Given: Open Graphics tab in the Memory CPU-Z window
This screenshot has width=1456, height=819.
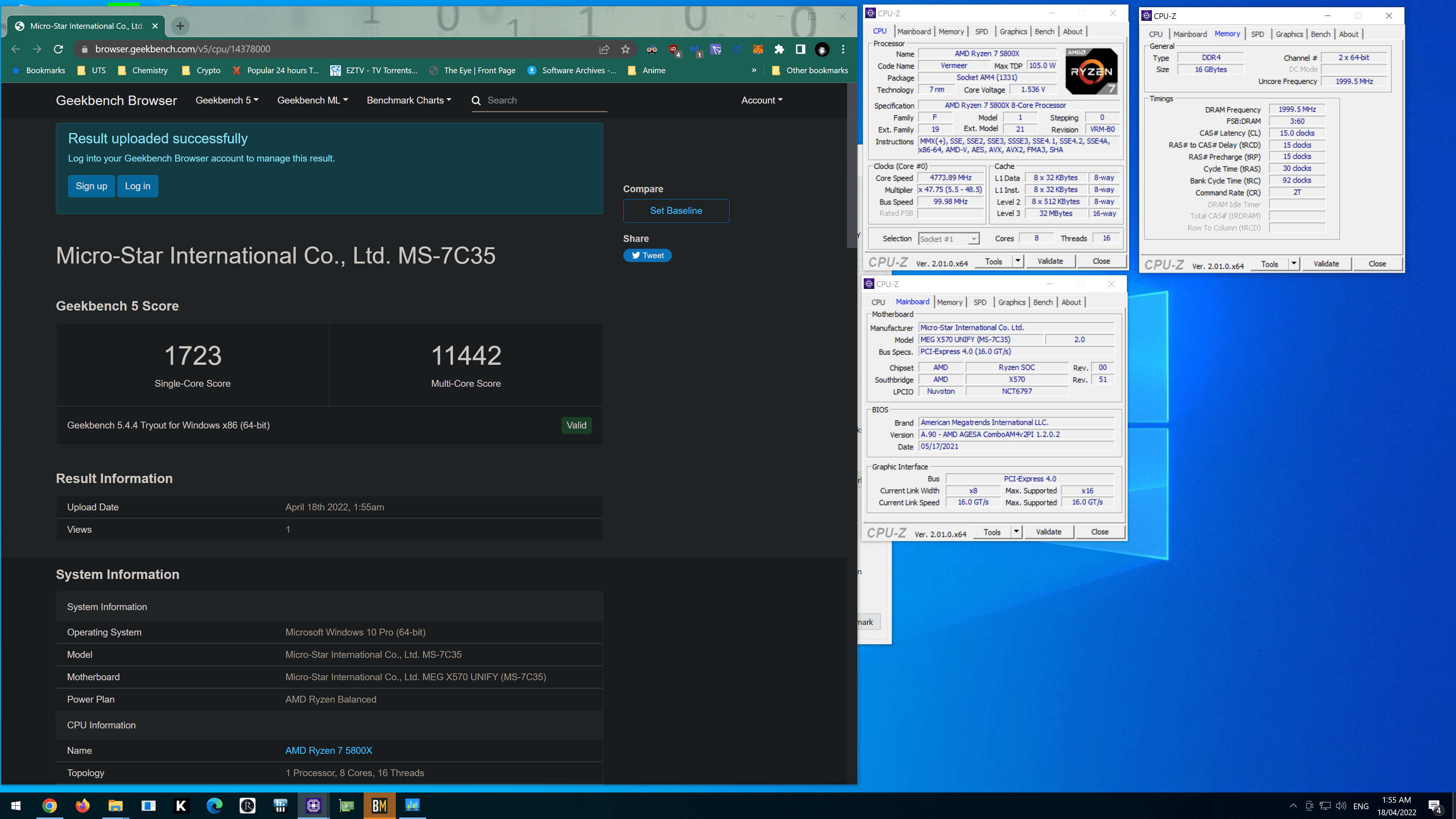Looking at the screenshot, I should click(1289, 35).
